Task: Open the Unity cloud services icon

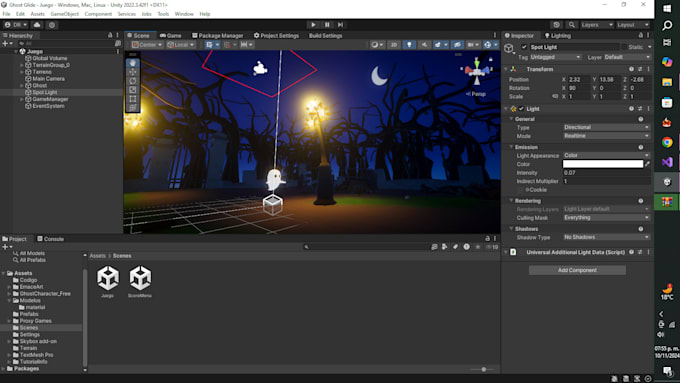Action: tap(37, 25)
